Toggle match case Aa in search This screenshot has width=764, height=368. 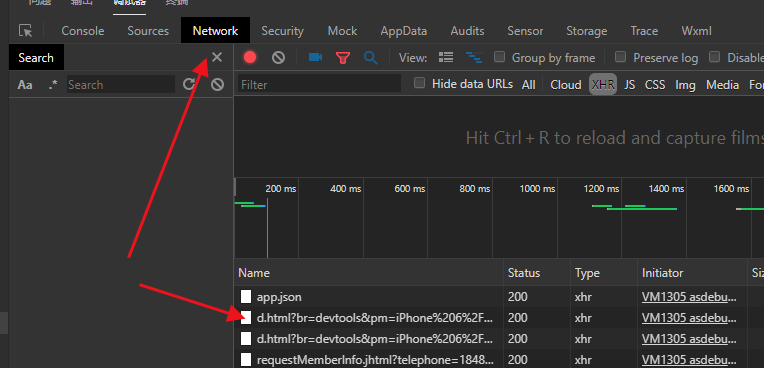pos(25,85)
